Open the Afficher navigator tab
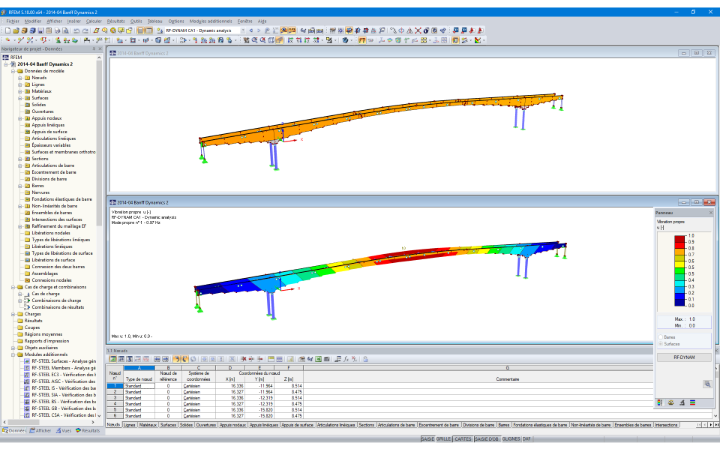The width and height of the screenshot is (720, 450). [x=40, y=431]
